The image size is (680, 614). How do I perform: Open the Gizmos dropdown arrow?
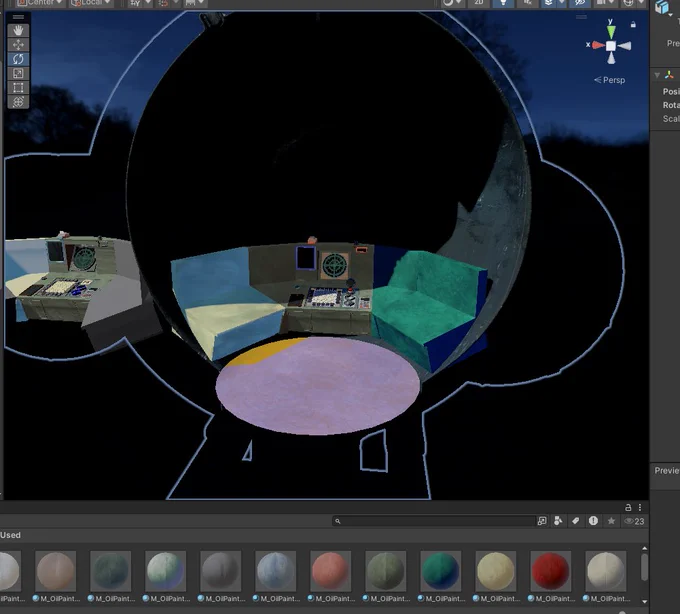click(x=641, y=3)
